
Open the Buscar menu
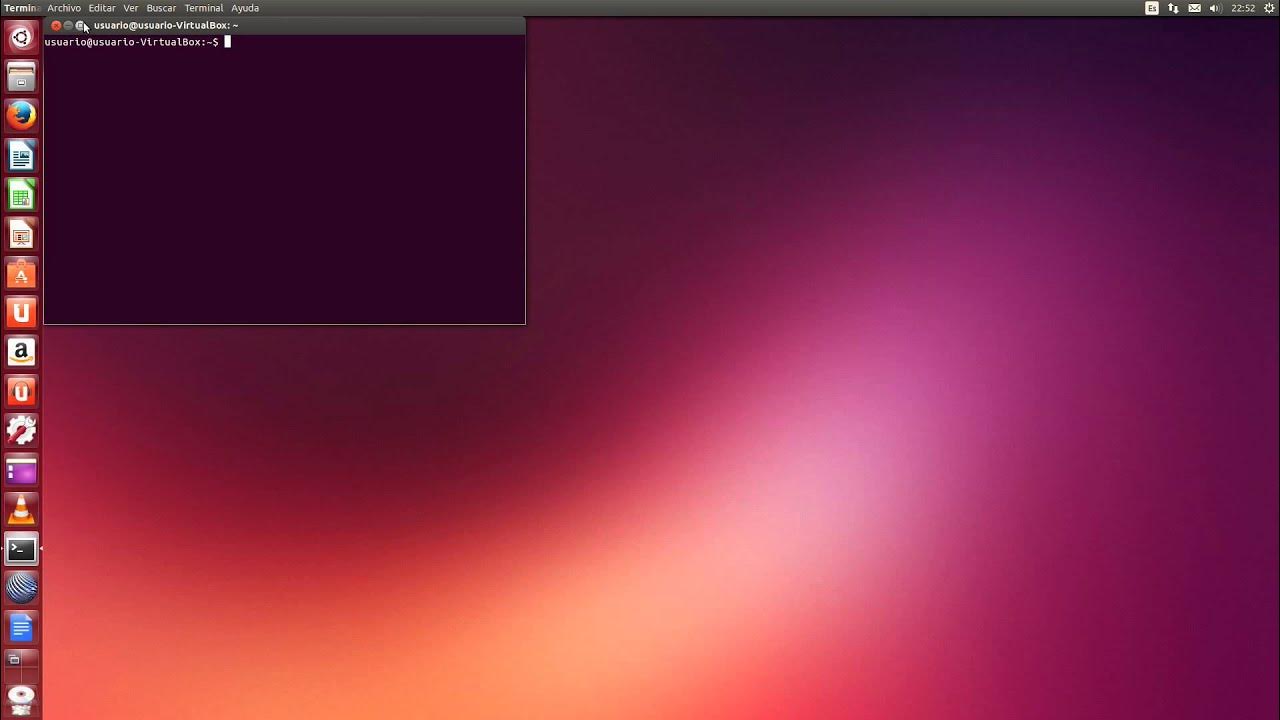pyautogui.click(x=161, y=8)
